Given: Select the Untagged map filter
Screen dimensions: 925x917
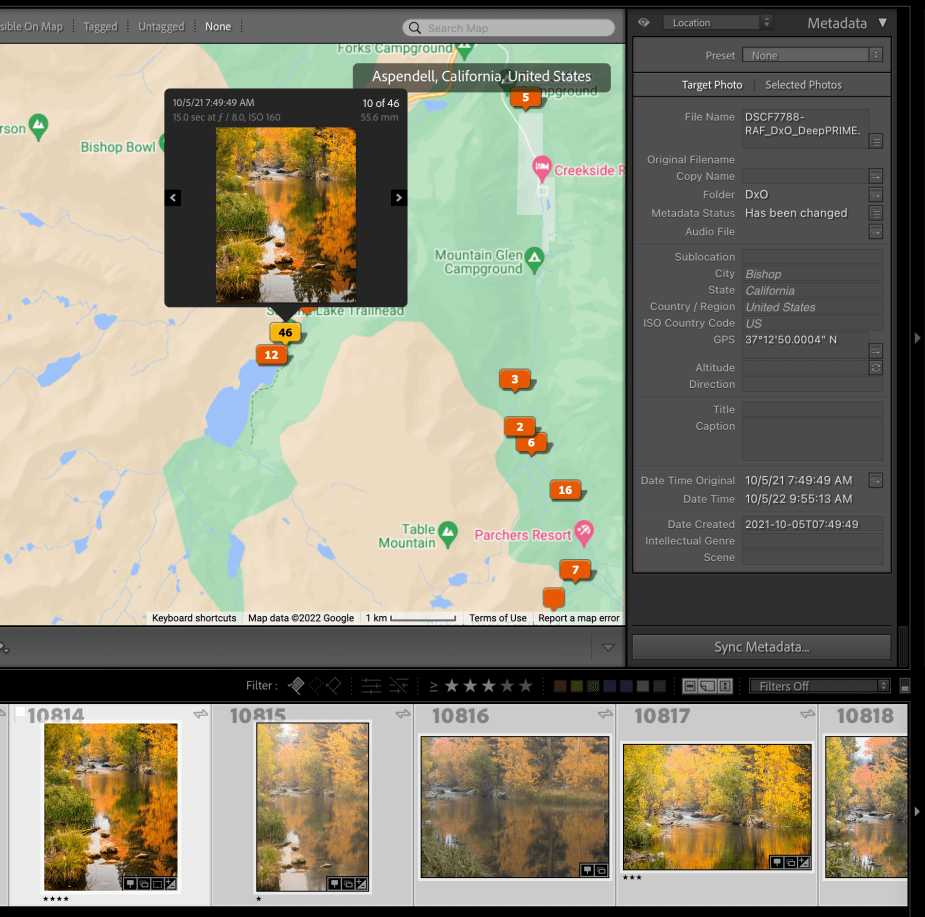Looking at the screenshot, I should coord(161,27).
